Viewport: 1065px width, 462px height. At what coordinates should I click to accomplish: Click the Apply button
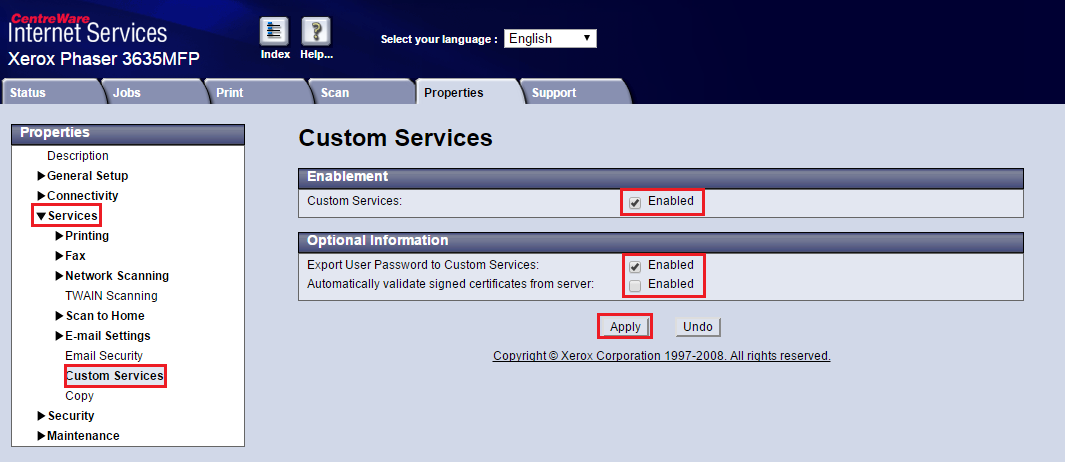[x=625, y=327]
